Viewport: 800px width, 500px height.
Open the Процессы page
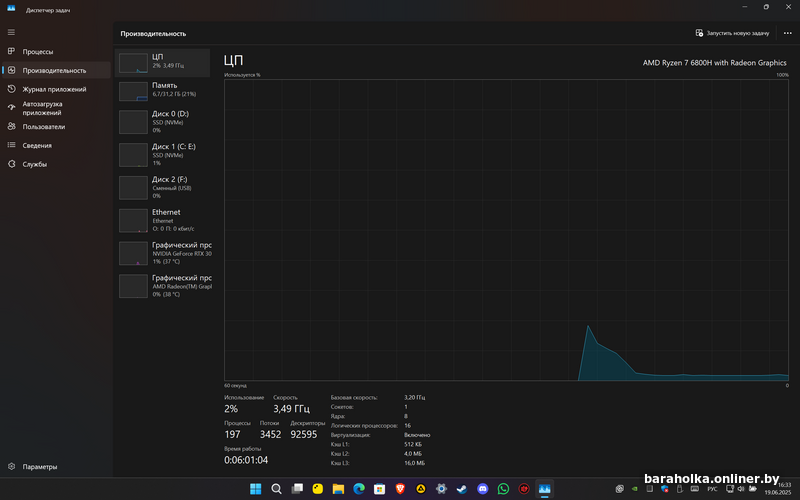[56, 52]
